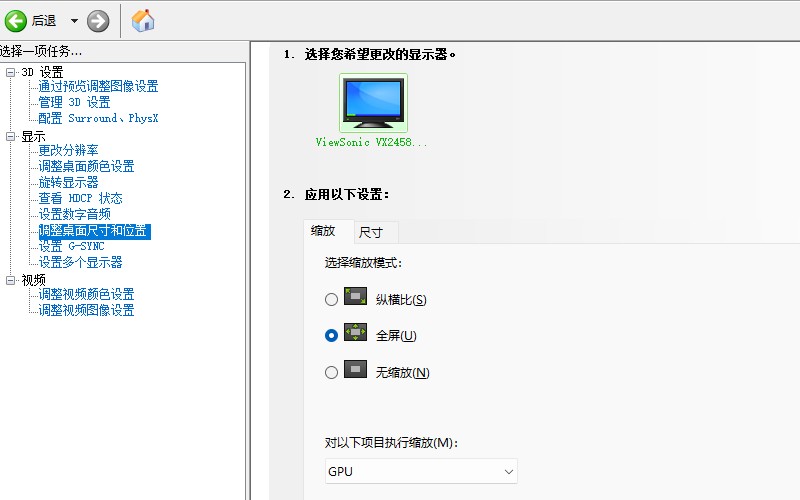Image resolution: width=800 pixels, height=500 pixels.
Task: Open 设置数字音频
Action: [74, 214]
